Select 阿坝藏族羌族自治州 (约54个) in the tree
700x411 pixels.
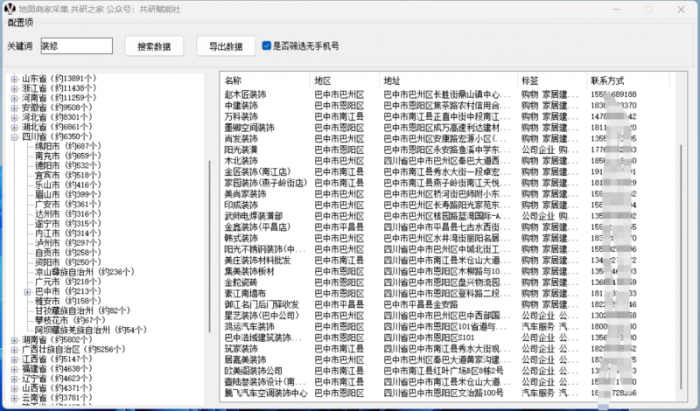point(91,330)
